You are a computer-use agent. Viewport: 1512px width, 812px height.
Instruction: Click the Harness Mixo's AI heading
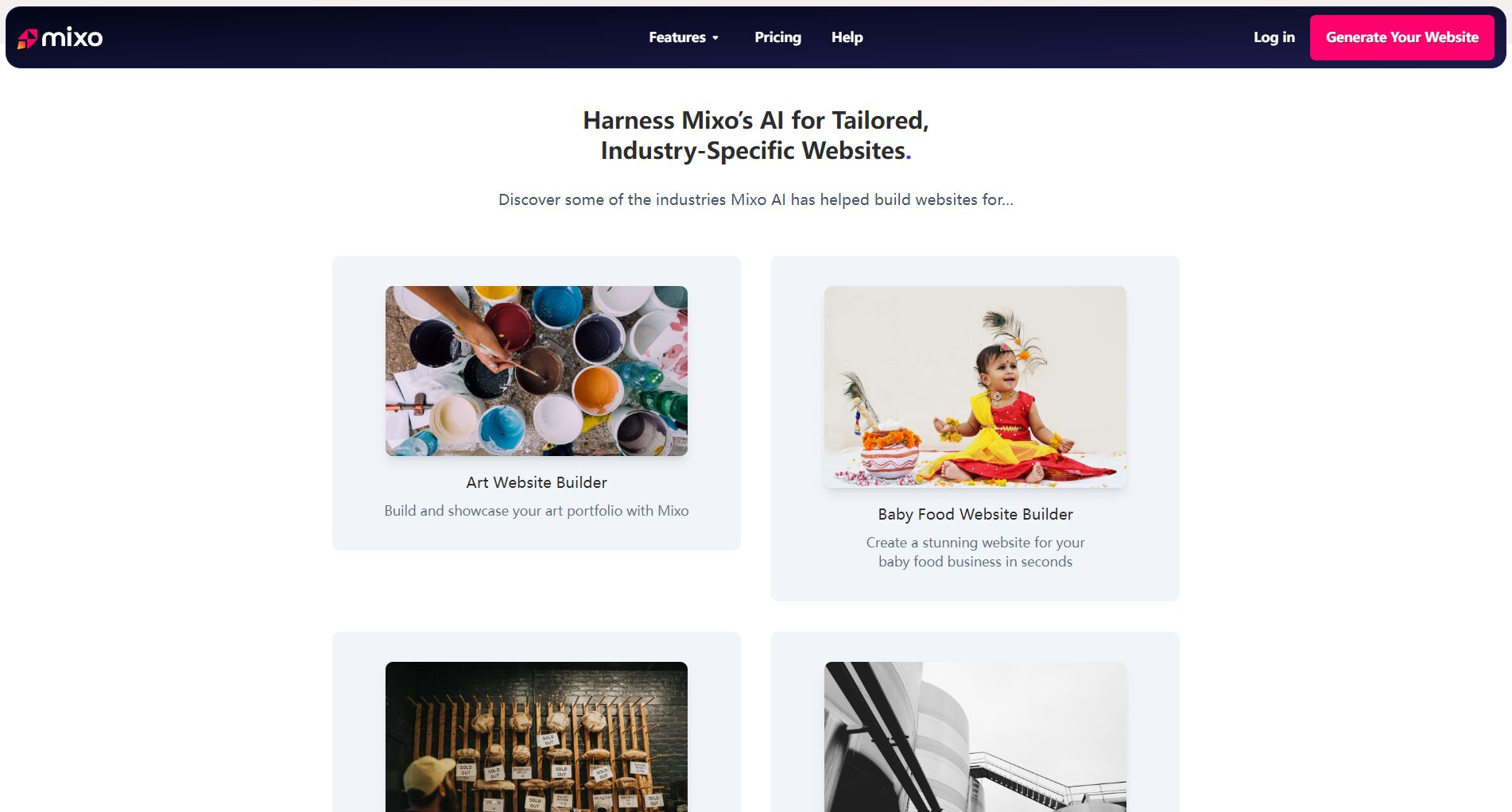756,135
